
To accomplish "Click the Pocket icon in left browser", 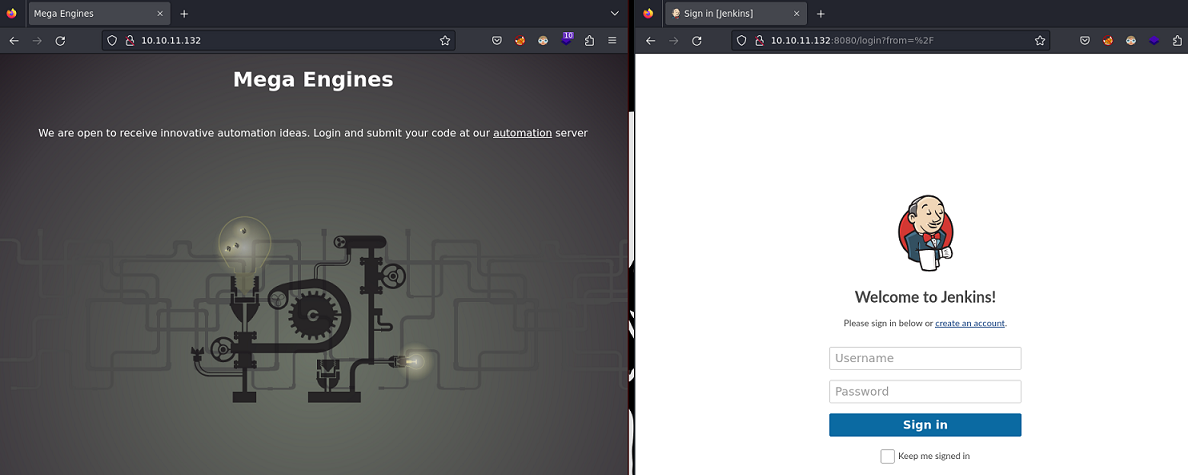I will pyautogui.click(x=496, y=41).
